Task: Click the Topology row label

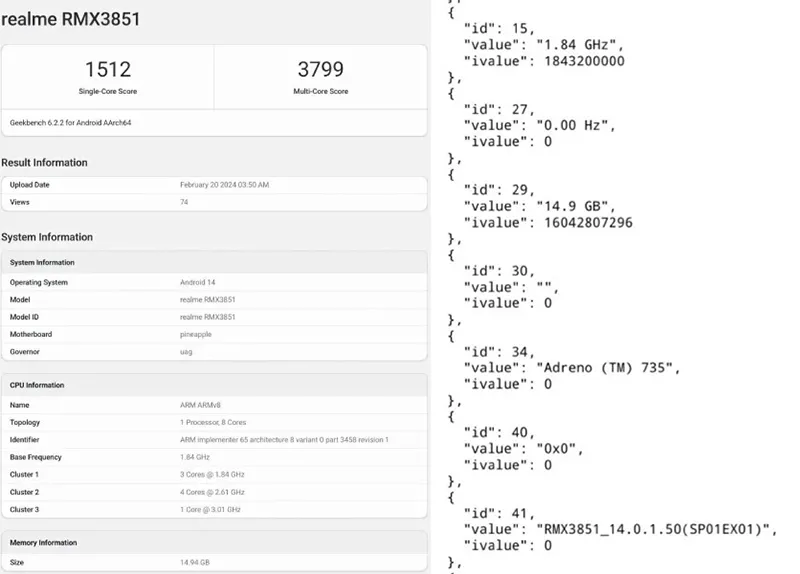Action: [x=24, y=422]
